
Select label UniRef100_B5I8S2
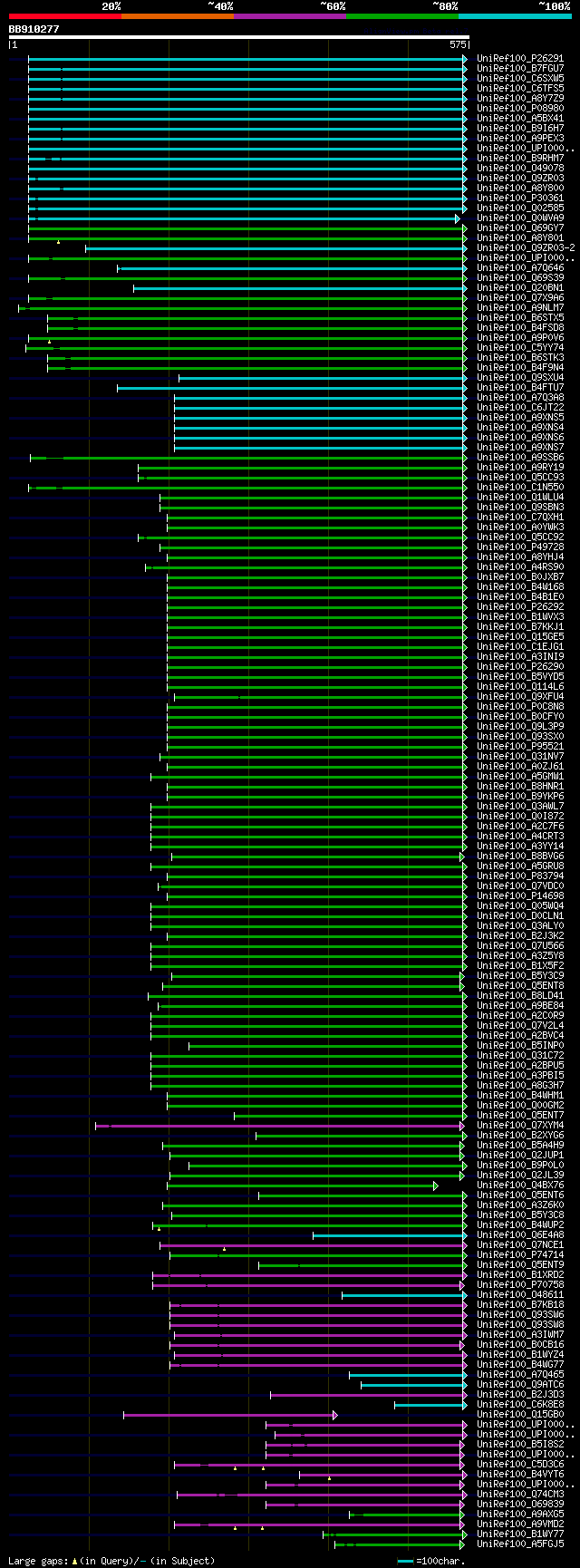coord(520,1445)
